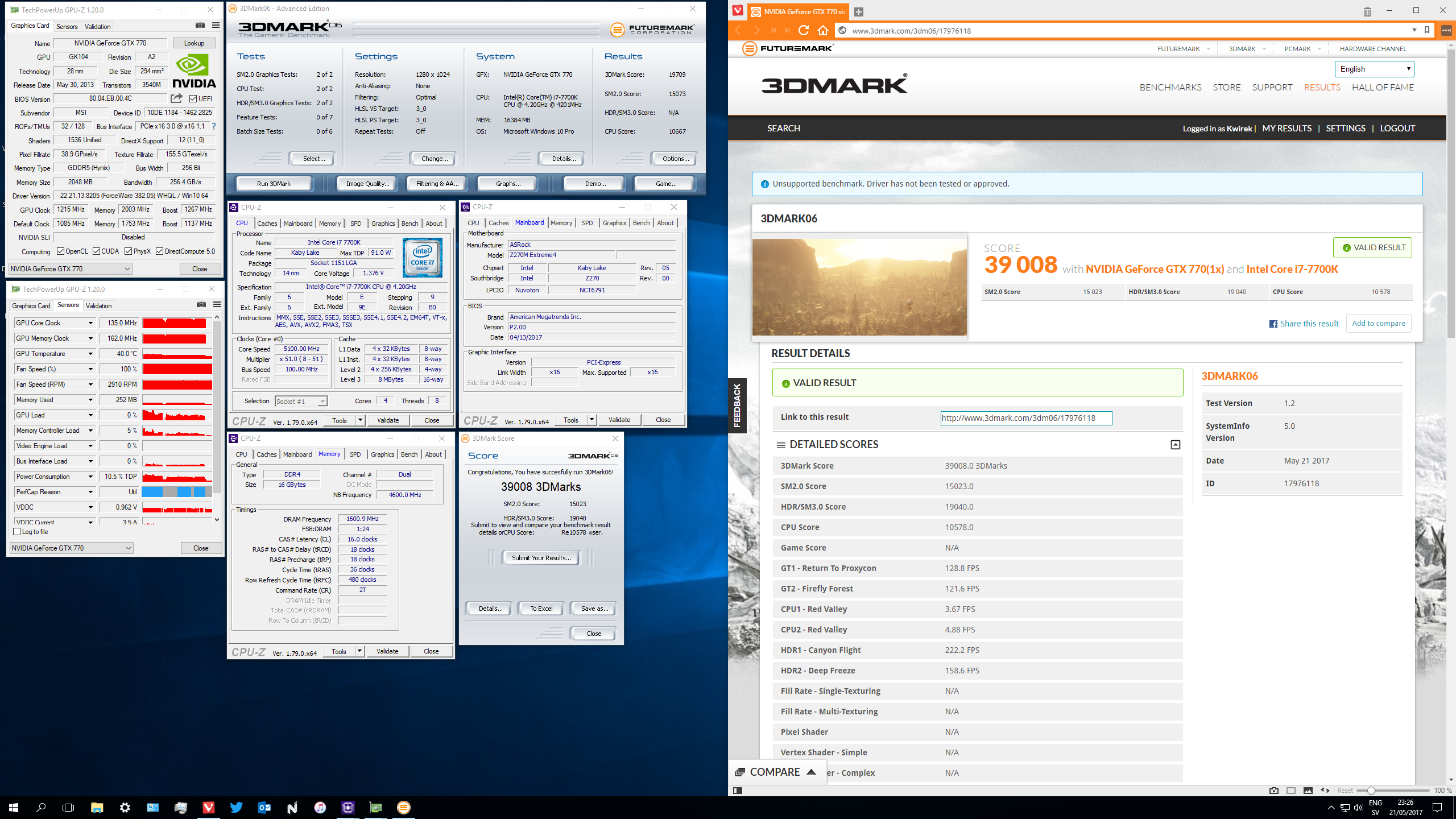Open GPU selector dropdown in Sensors window
Viewport: 1456px width, 819px height.
point(72,548)
